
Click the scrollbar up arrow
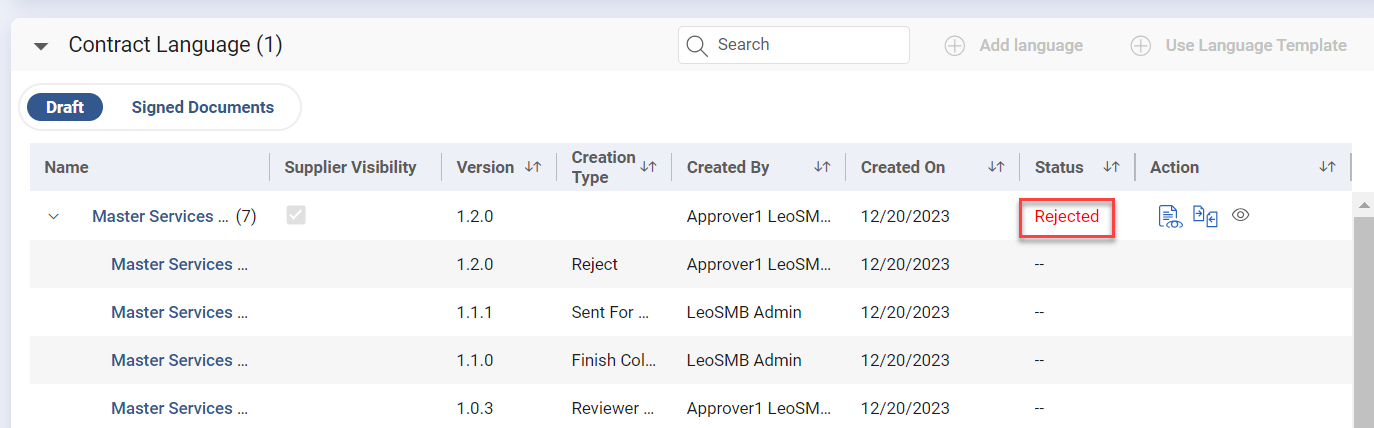pos(1362,204)
